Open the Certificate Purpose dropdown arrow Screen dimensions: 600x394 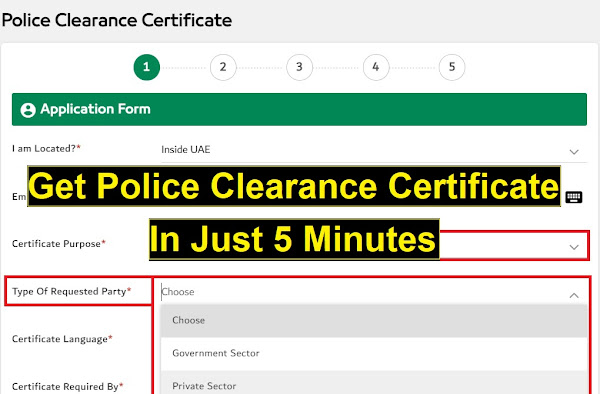[x=574, y=247]
